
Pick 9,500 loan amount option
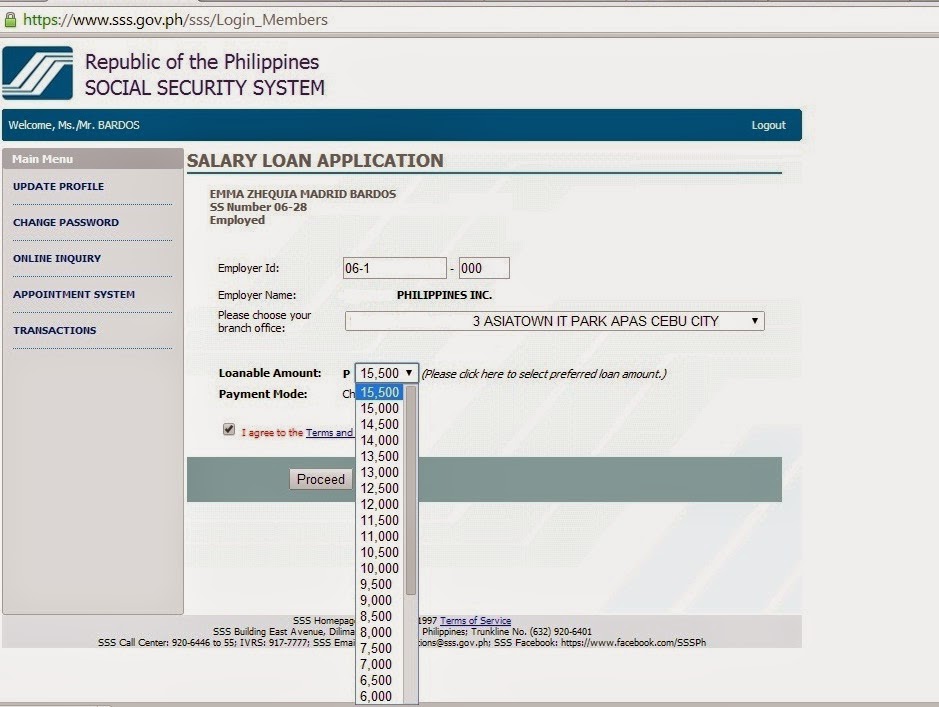point(380,584)
